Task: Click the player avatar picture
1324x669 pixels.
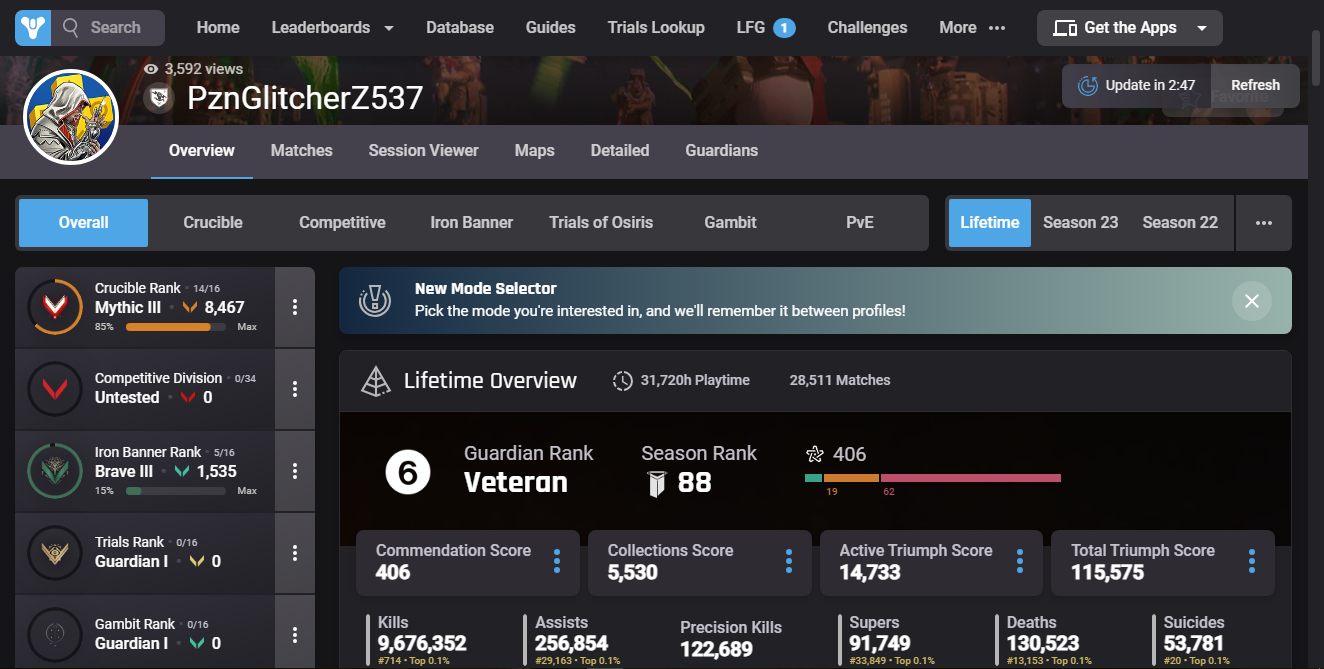Action: pos(71,118)
